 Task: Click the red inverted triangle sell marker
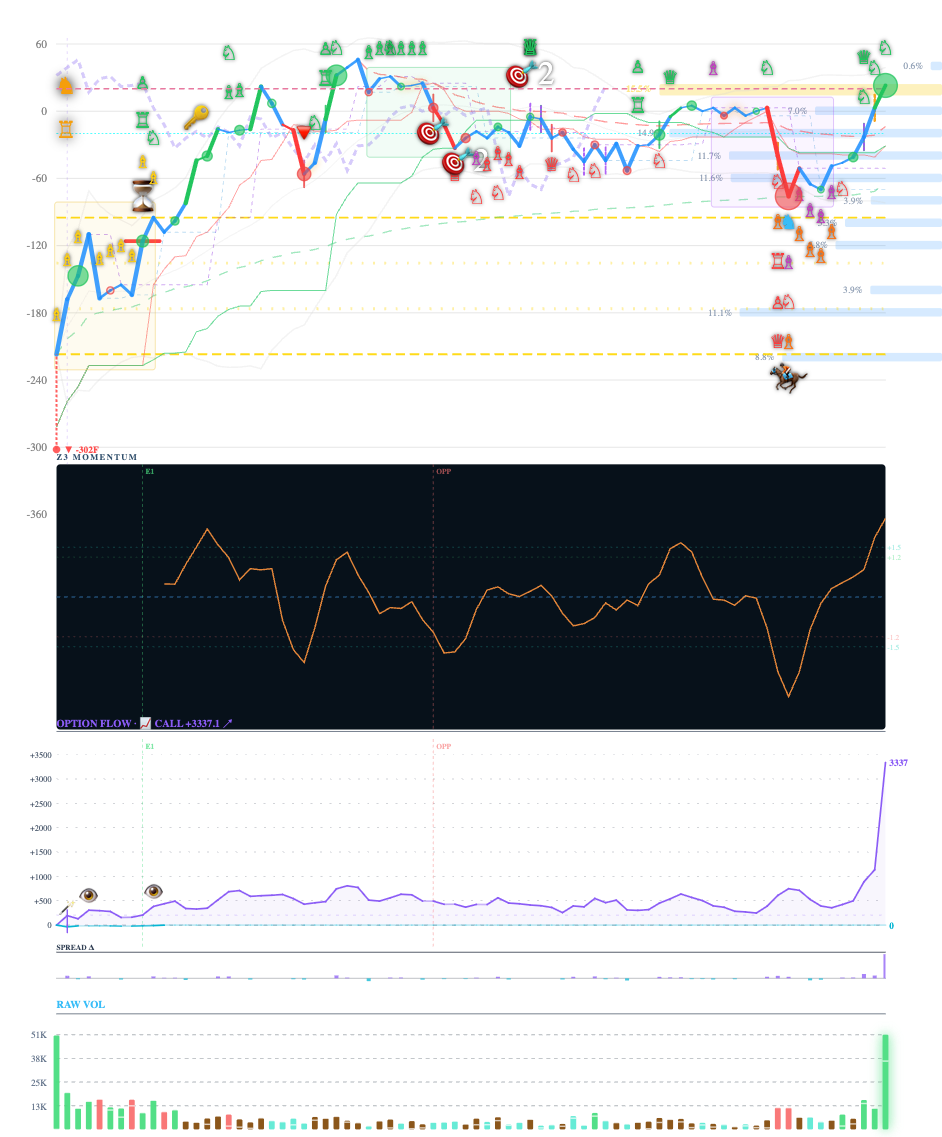(303, 130)
